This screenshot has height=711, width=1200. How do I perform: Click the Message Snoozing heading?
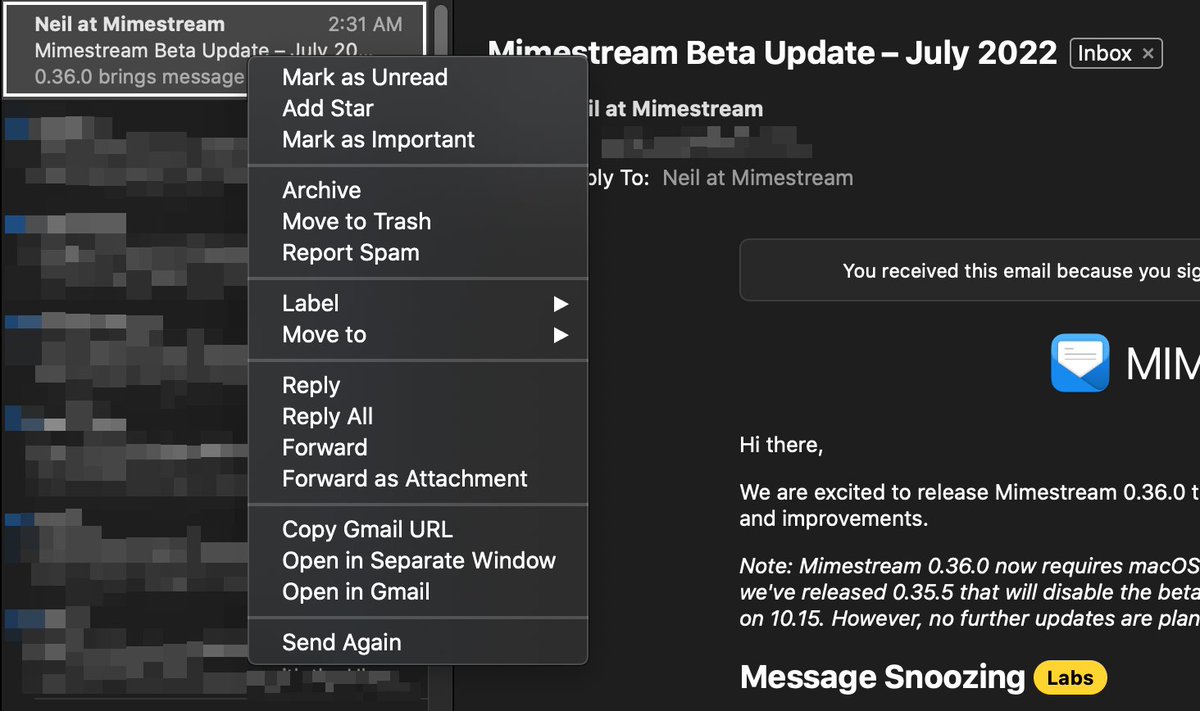click(x=882, y=678)
